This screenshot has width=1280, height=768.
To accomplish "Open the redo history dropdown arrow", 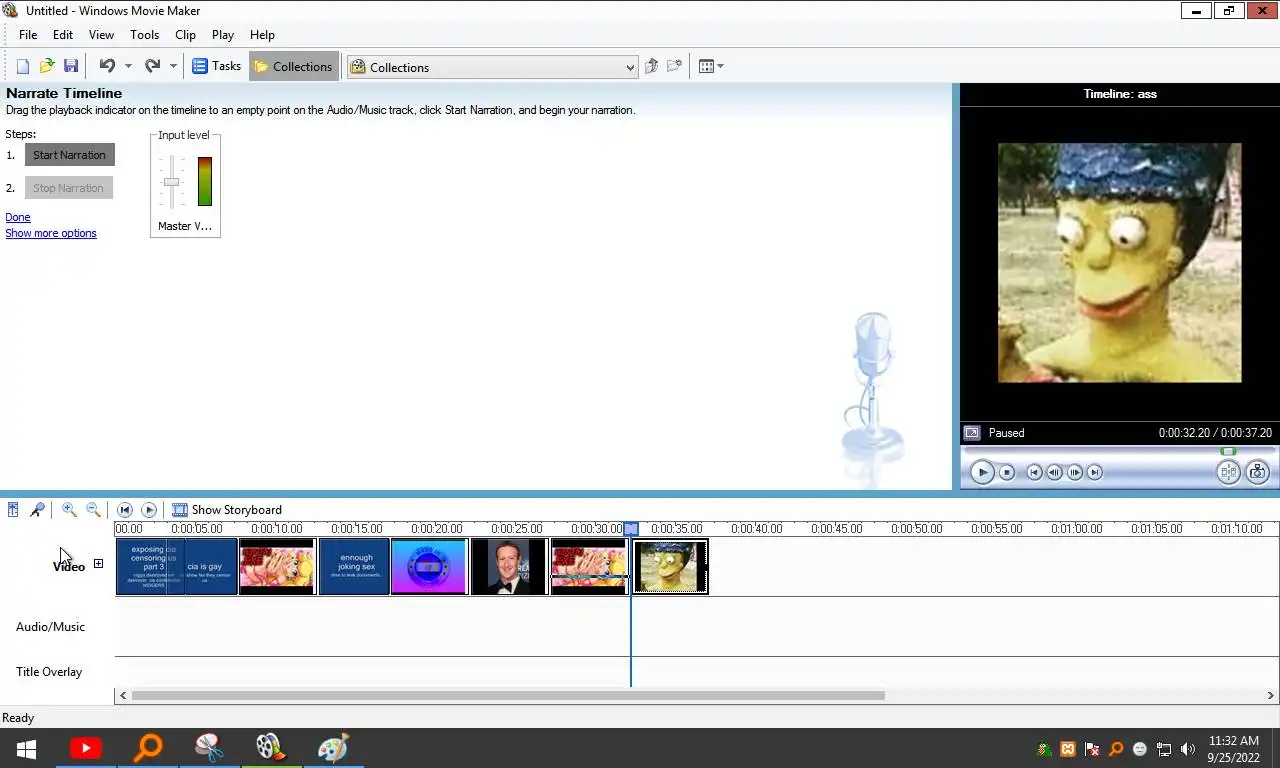I will tap(173, 67).
